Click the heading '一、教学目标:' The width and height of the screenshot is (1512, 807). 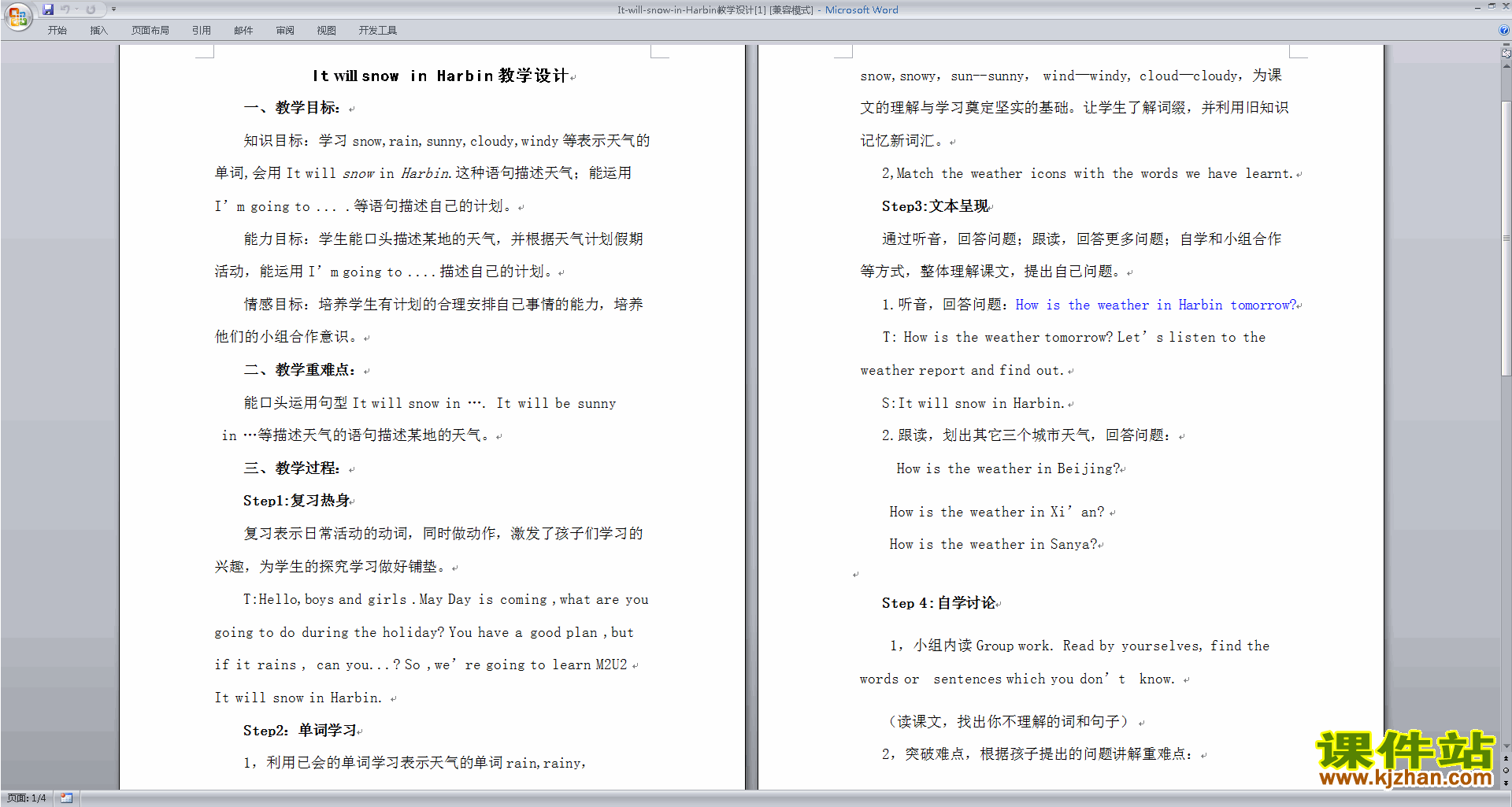[x=292, y=108]
